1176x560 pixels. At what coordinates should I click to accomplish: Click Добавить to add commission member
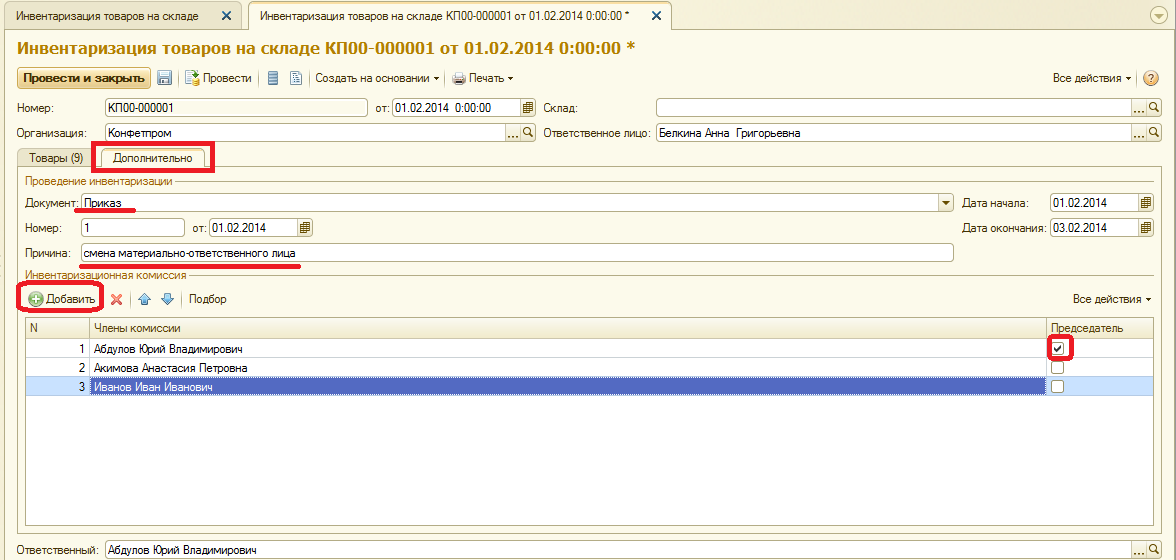tap(62, 299)
